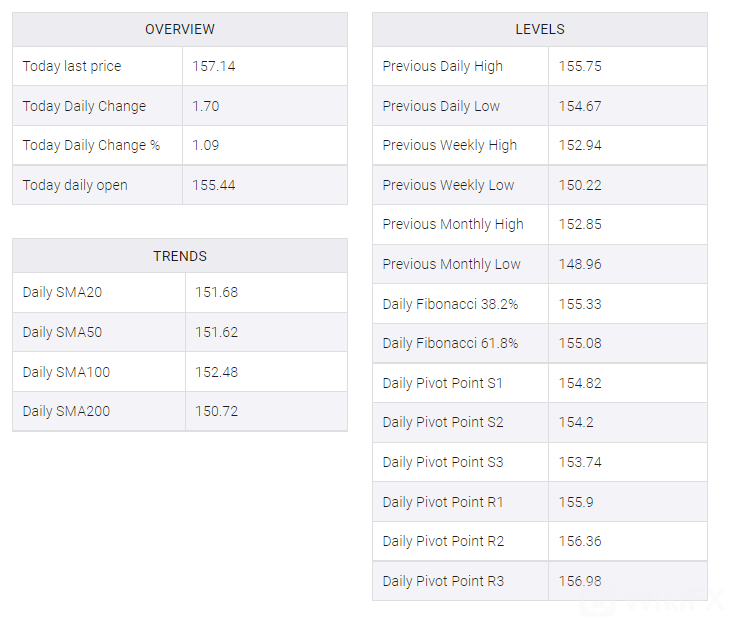Click the TRENDS table header
Viewport: 736px width, 634px height.
click(180, 256)
